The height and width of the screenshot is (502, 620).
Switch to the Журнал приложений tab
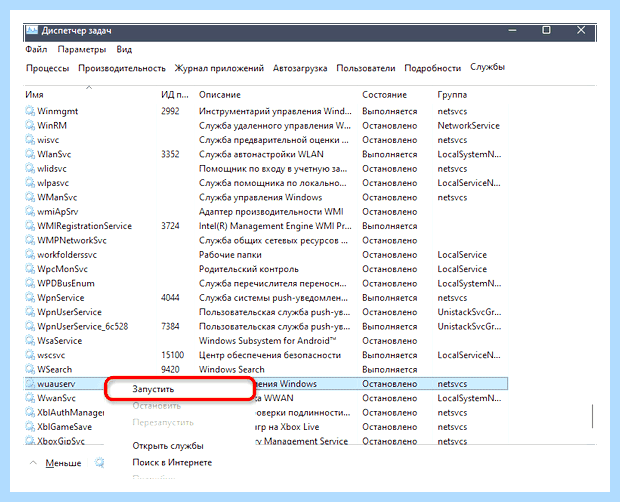tap(219, 68)
